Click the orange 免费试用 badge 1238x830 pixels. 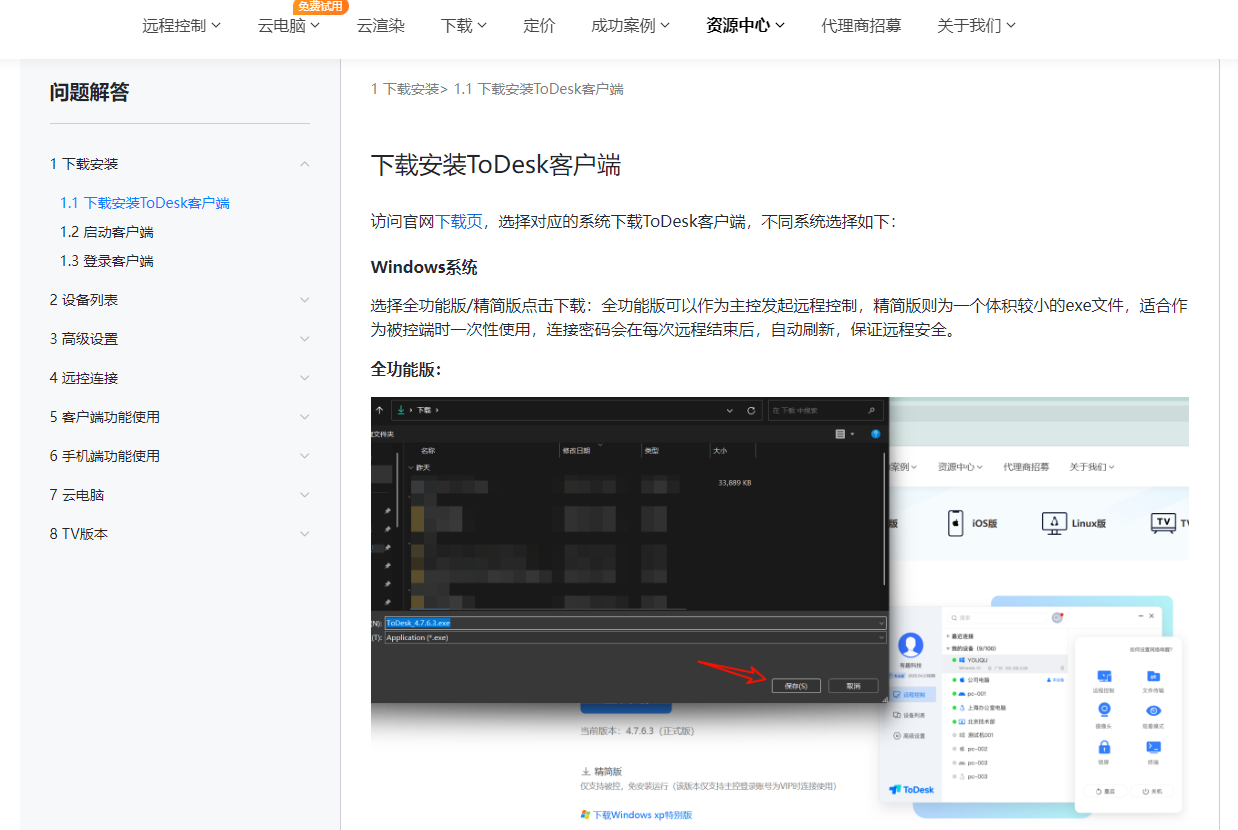[x=320, y=6]
